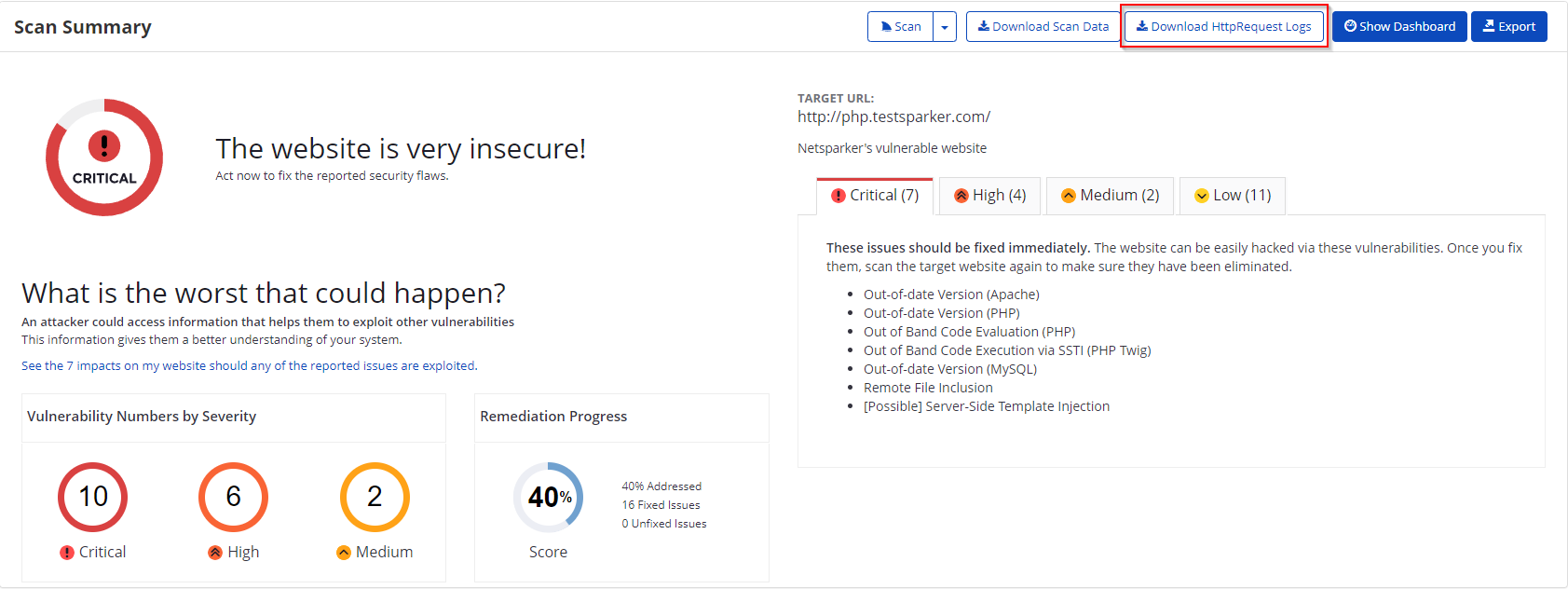Follow the 'See the 7 impacts' link
Screen dimensions: 1568x589
pos(250,366)
